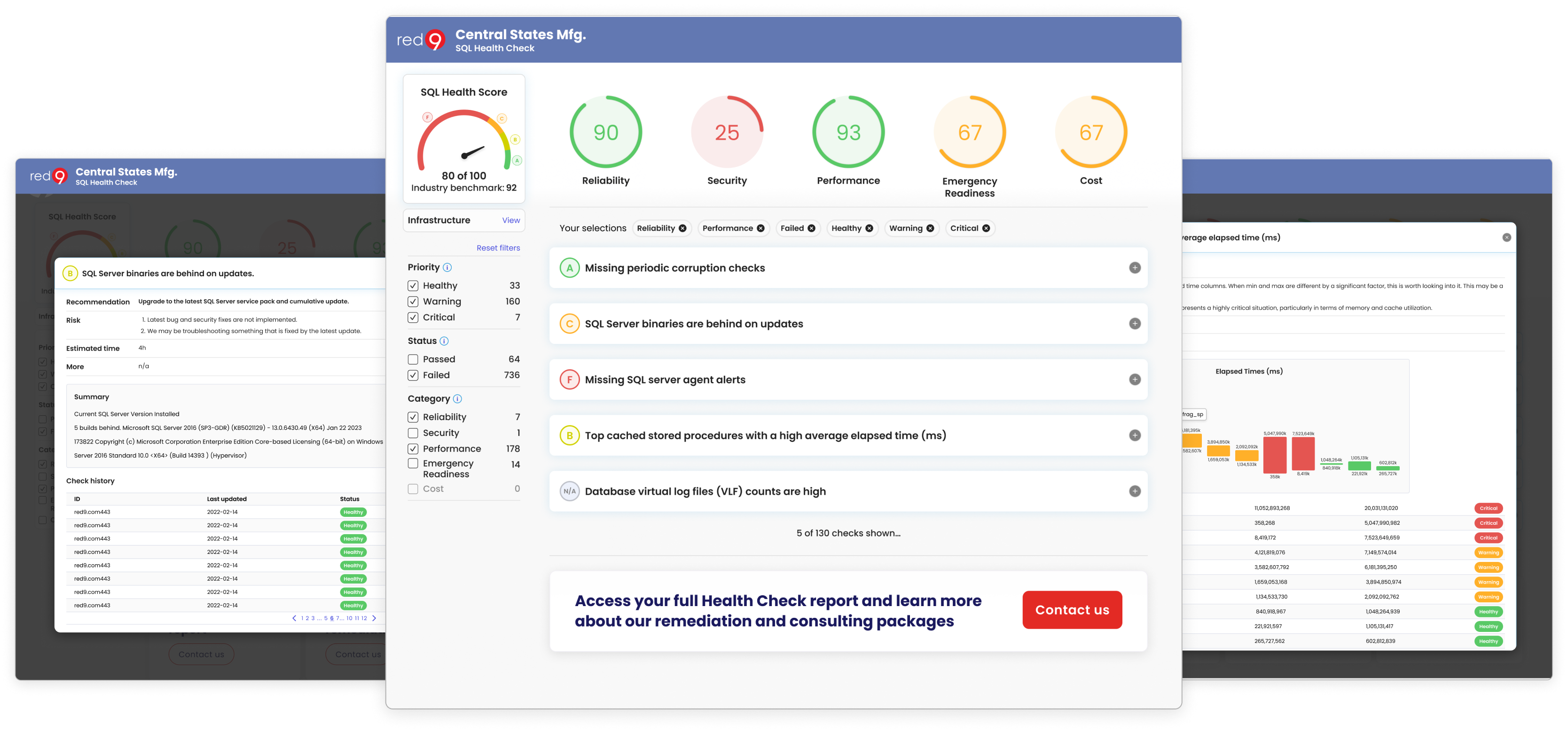This screenshot has width=1568, height=732.
Task: Uncheck the Warning priority checkbox
Action: point(413,301)
